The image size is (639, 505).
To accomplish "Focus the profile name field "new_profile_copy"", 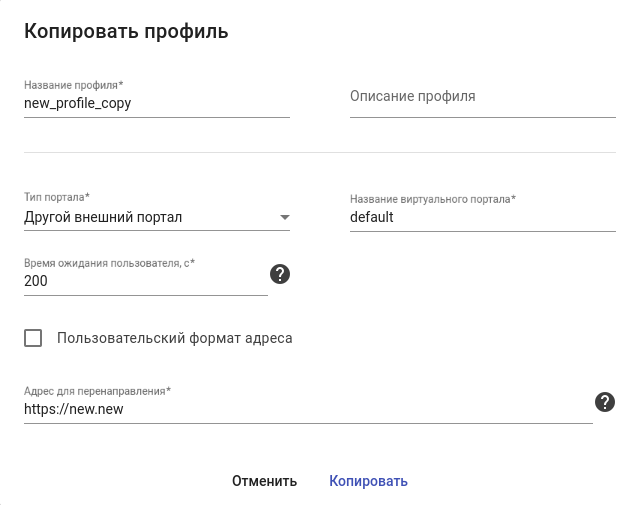I will (x=156, y=103).
